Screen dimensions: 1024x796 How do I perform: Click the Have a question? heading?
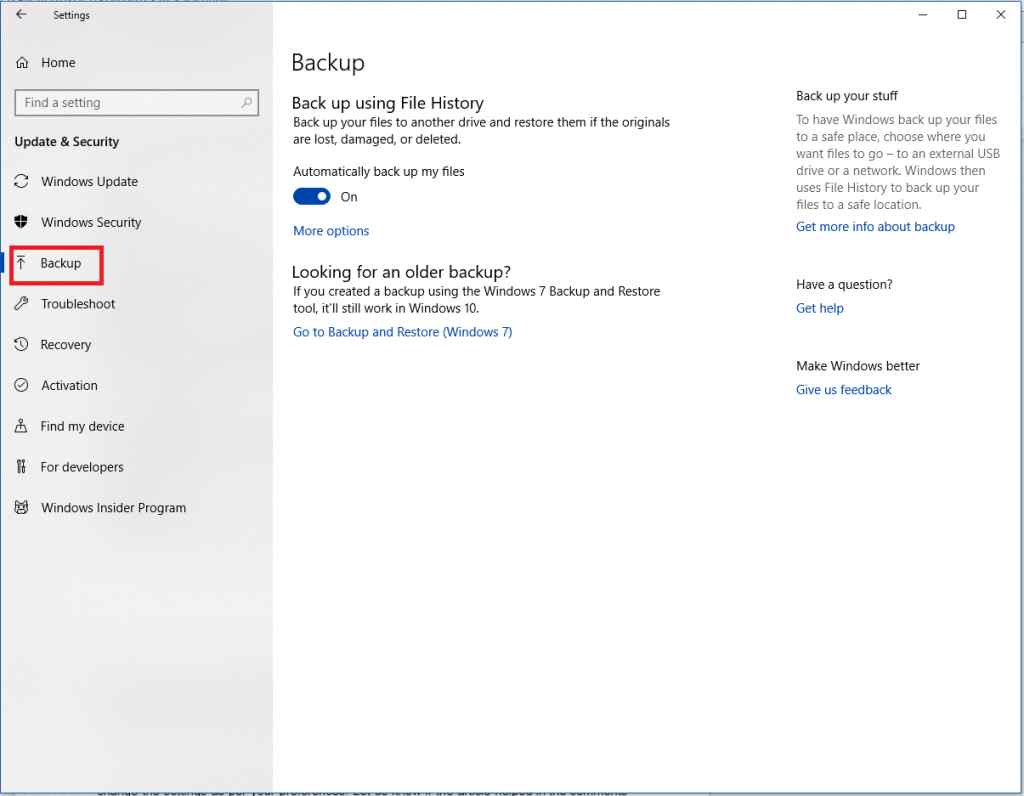coord(844,284)
